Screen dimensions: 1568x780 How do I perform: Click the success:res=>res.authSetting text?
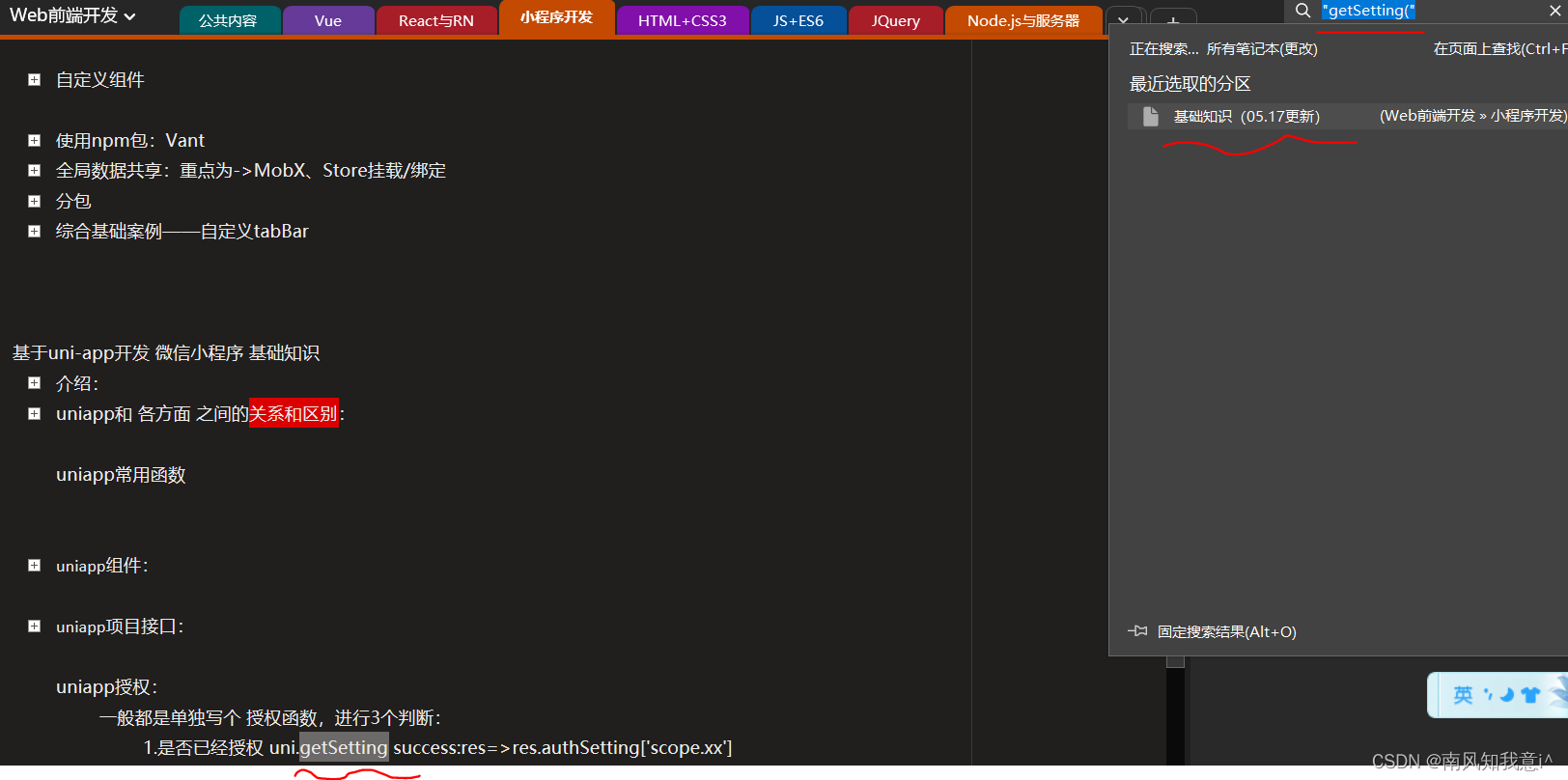coord(563,748)
